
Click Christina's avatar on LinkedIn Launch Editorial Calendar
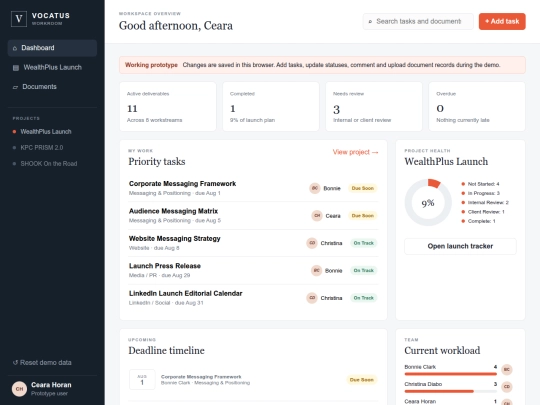tap(312, 298)
